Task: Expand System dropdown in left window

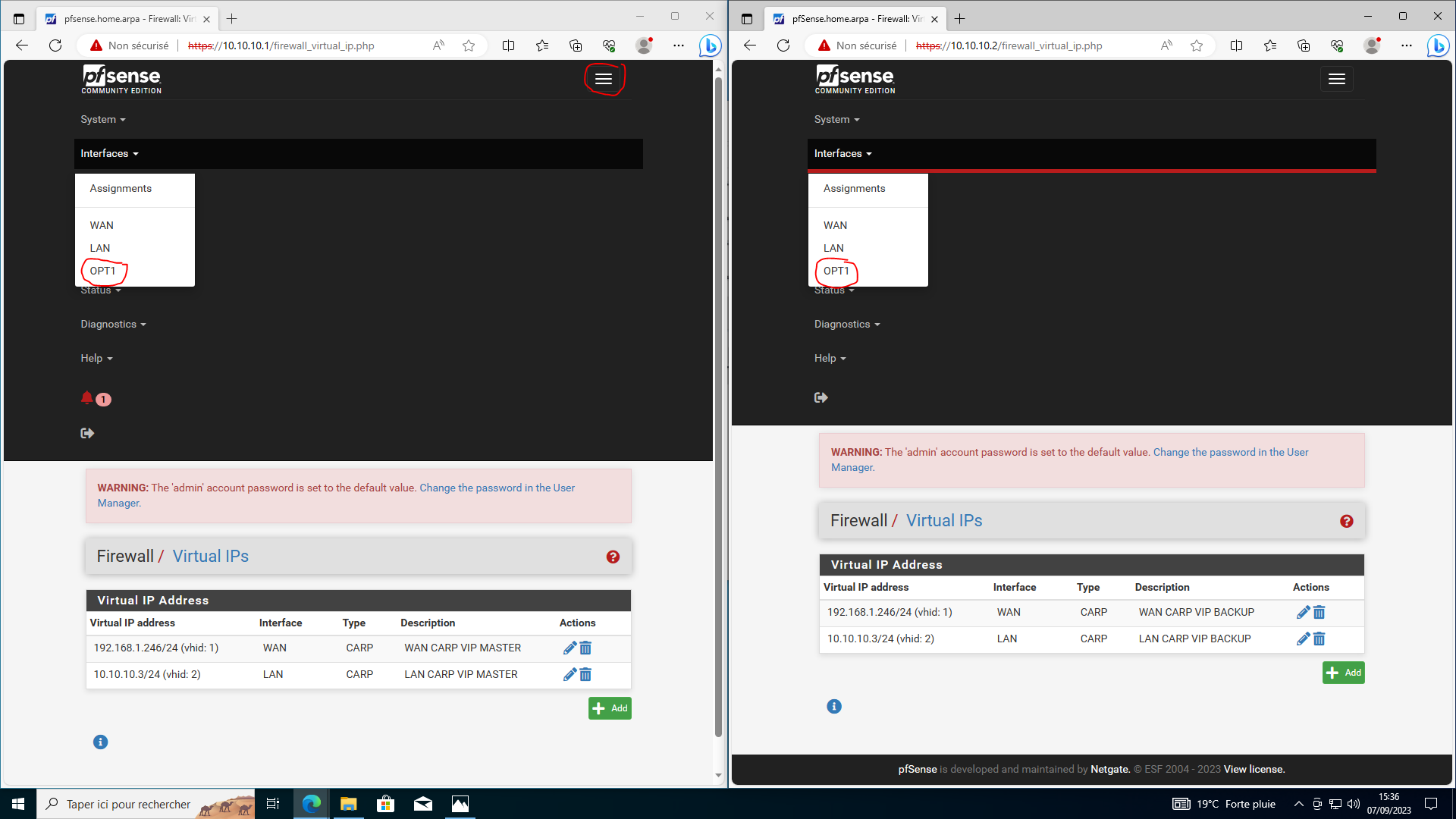Action: click(103, 120)
